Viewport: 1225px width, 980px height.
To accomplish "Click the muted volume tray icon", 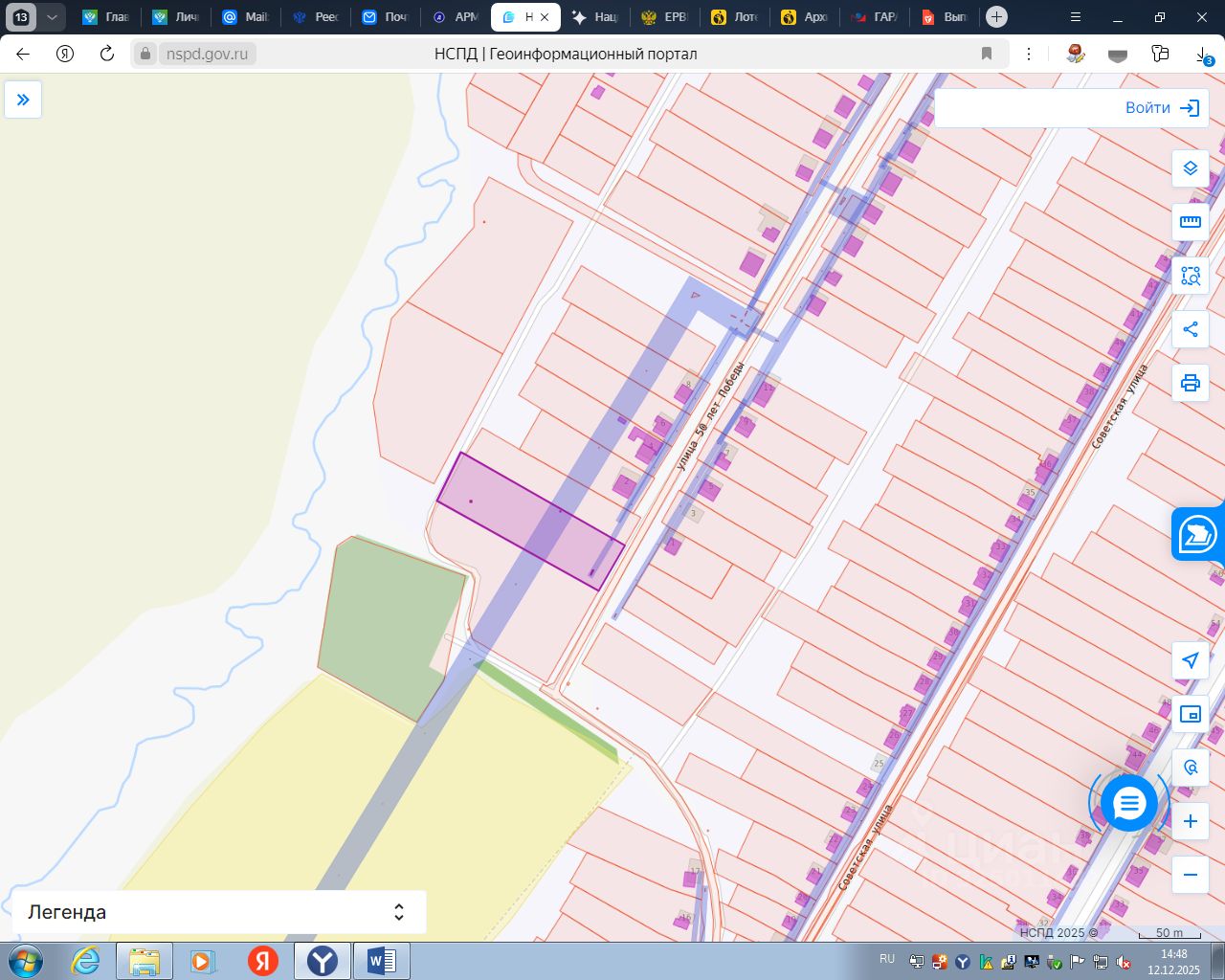I will (x=1124, y=962).
